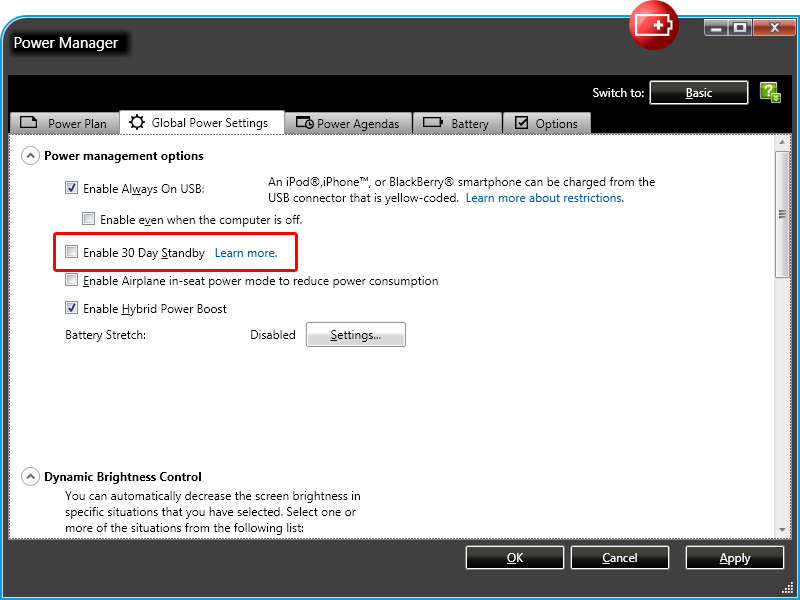Collapse Dynamic Brightness Control section
Image resolution: width=800 pixels, height=600 pixels.
(x=30, y=477)
